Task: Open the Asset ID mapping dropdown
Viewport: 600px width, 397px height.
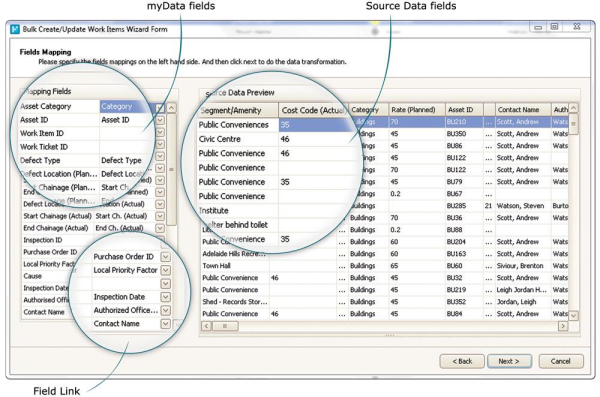Action: [x=160, y=120]
